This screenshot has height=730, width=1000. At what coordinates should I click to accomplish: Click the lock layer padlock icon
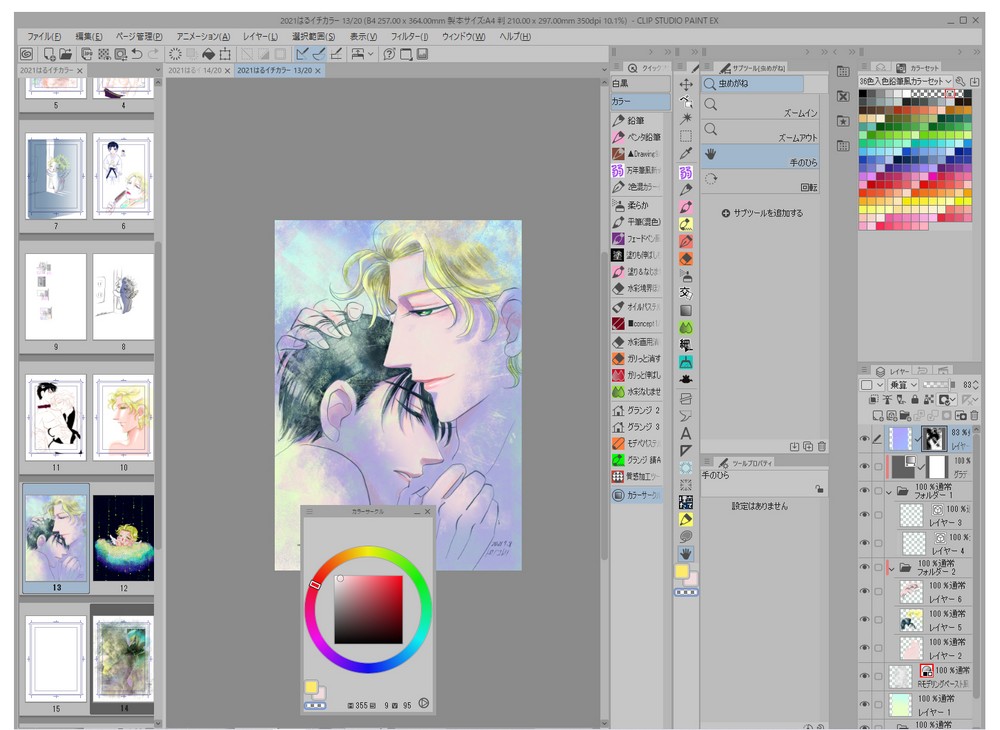pyautogui.click(x=915, y=400)
